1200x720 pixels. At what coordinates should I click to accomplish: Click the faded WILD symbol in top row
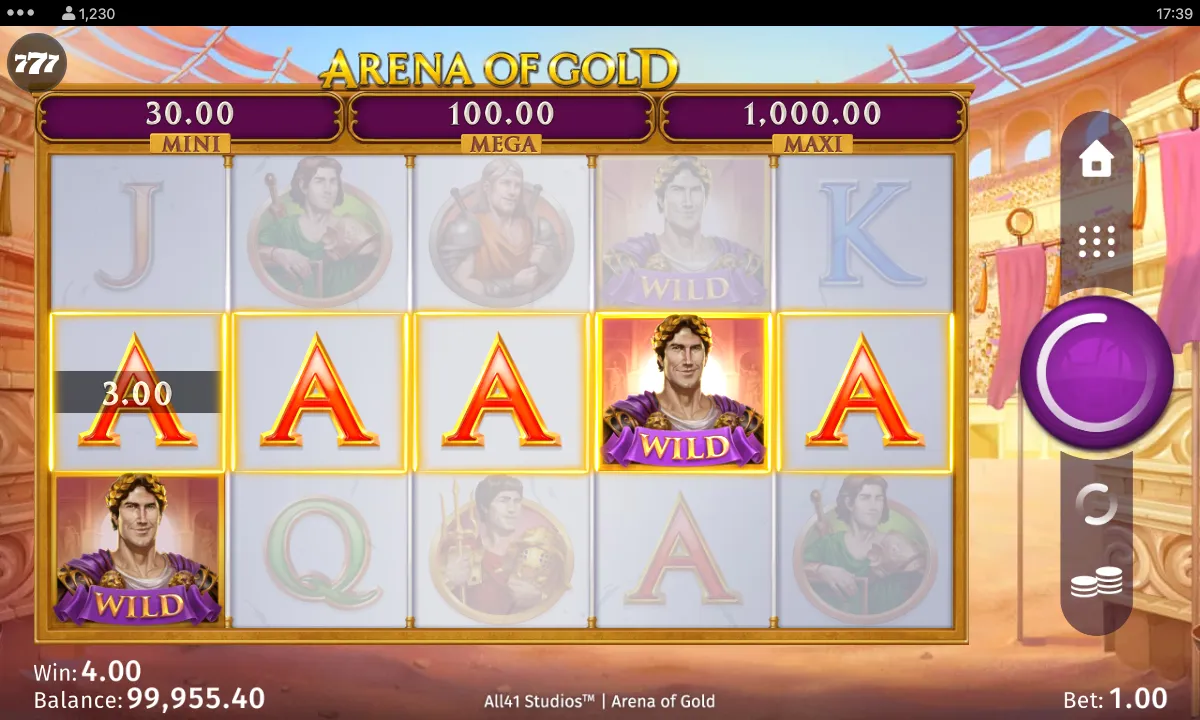[683, 232]
